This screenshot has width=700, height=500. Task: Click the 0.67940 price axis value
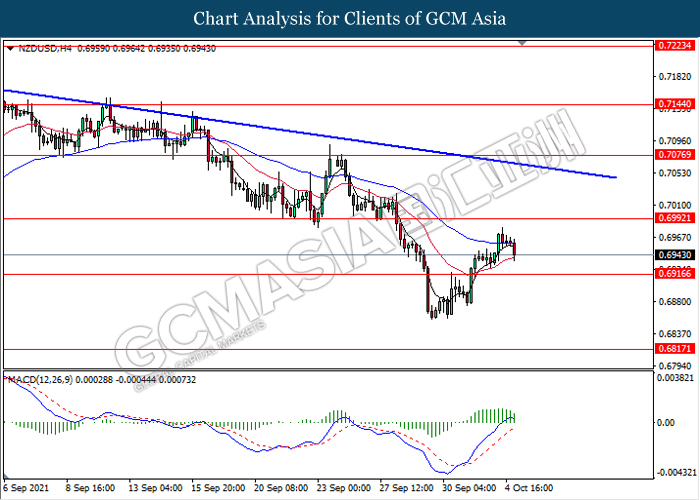pyautogui.click(x=675, y=366)
